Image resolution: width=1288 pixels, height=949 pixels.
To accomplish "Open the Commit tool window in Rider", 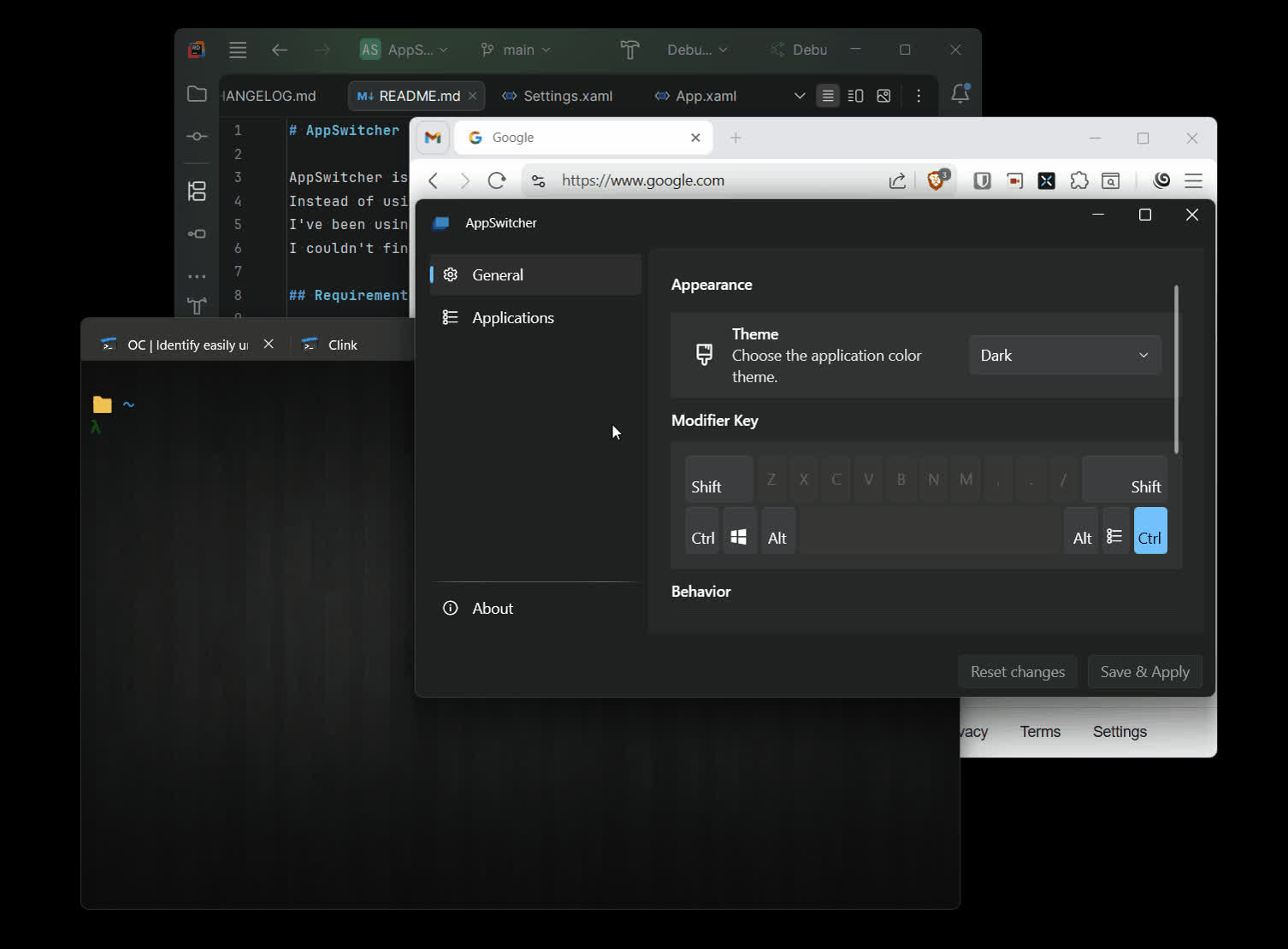I will point(197,136).
